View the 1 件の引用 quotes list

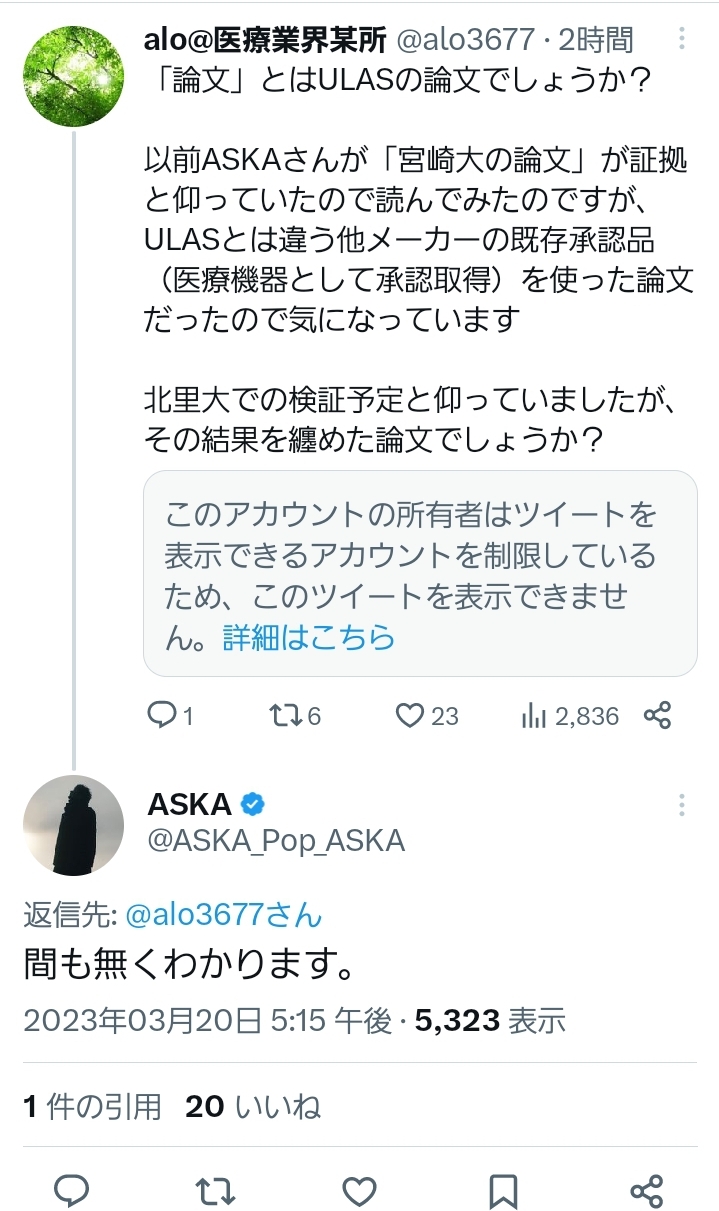coord(92,1105)
